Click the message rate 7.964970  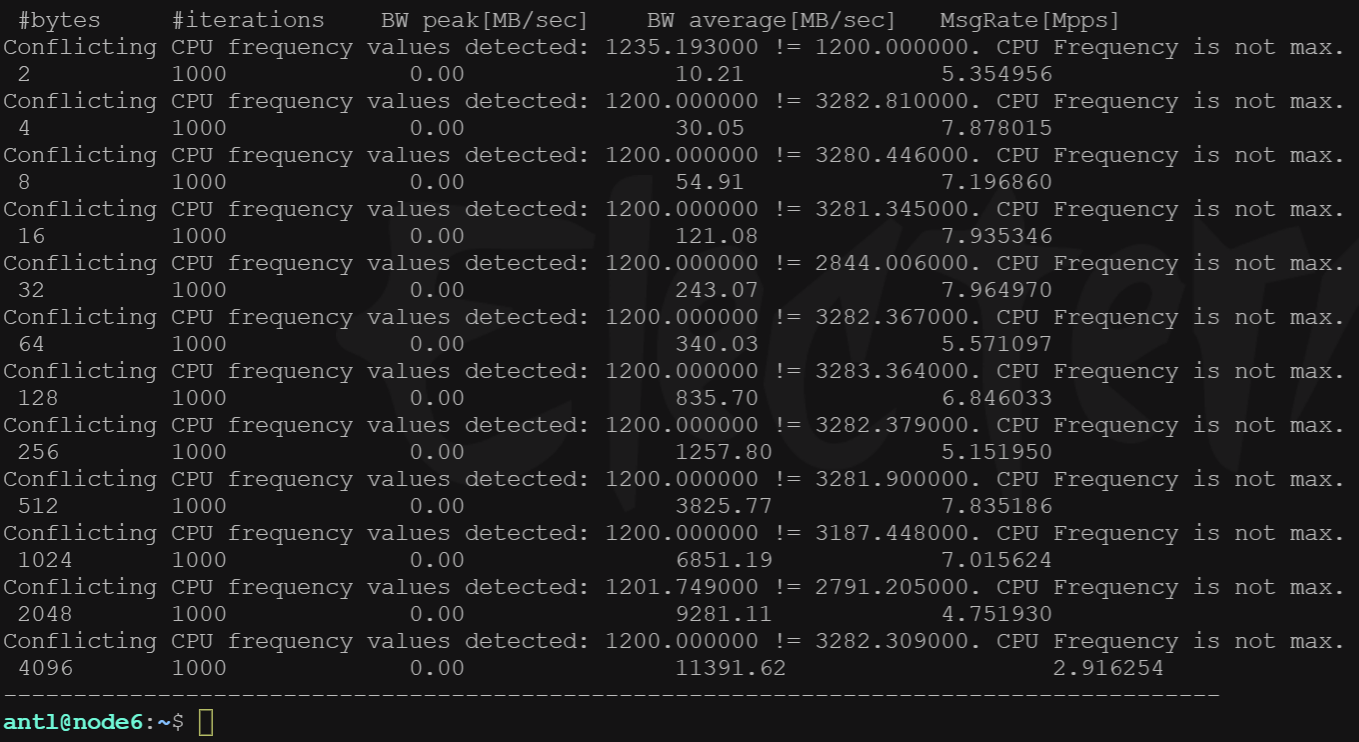[x=997, y=290]
